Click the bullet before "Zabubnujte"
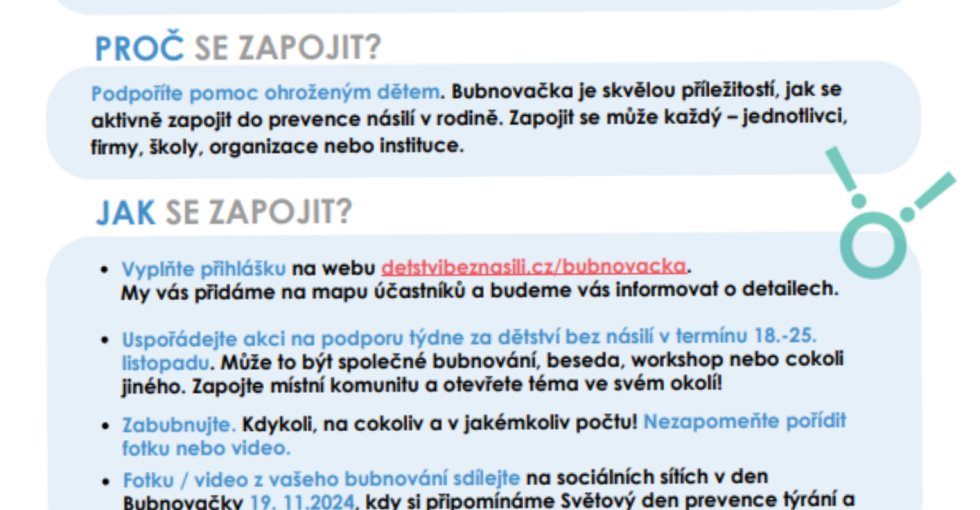Image resolution: width=980 pixels, height=510 pixels. [x=105, y=424]
